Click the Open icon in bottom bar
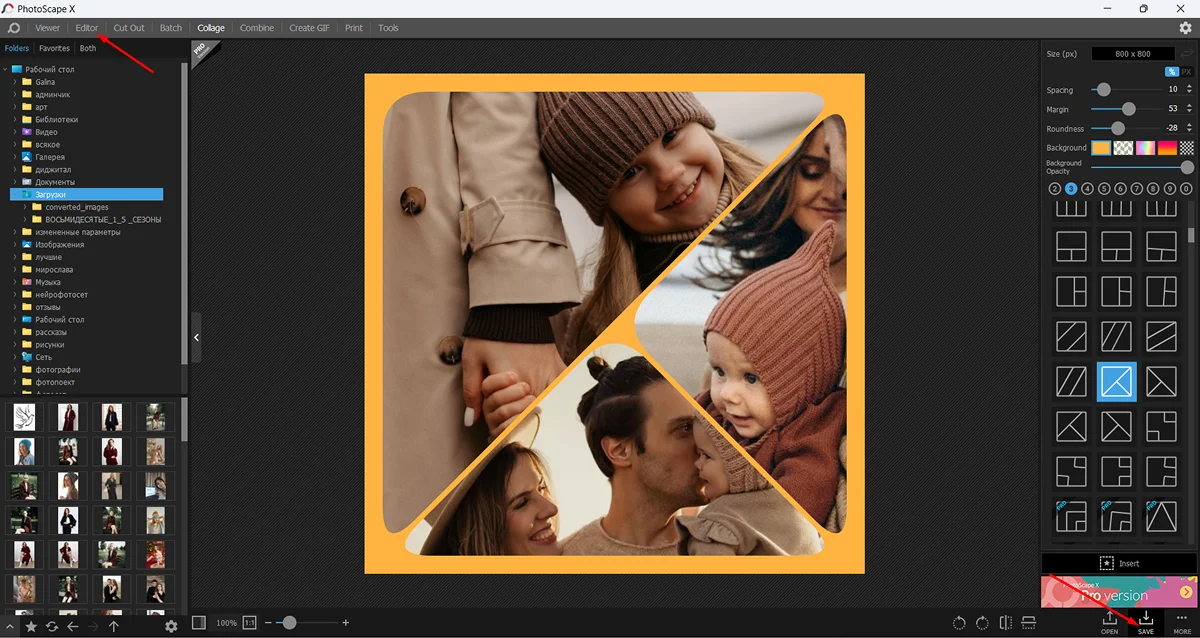Viewport: 1200px width, 638px height. point(1109,621)
